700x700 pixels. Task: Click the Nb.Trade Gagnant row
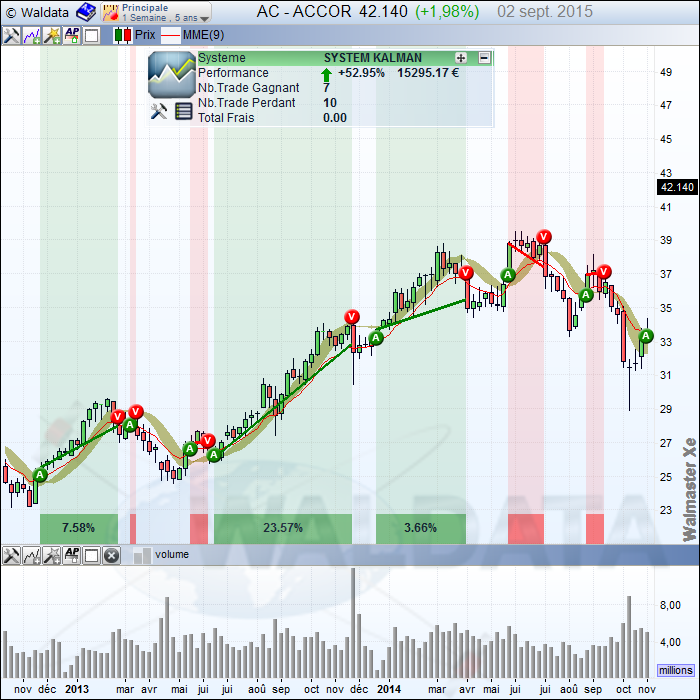(345, 88)
